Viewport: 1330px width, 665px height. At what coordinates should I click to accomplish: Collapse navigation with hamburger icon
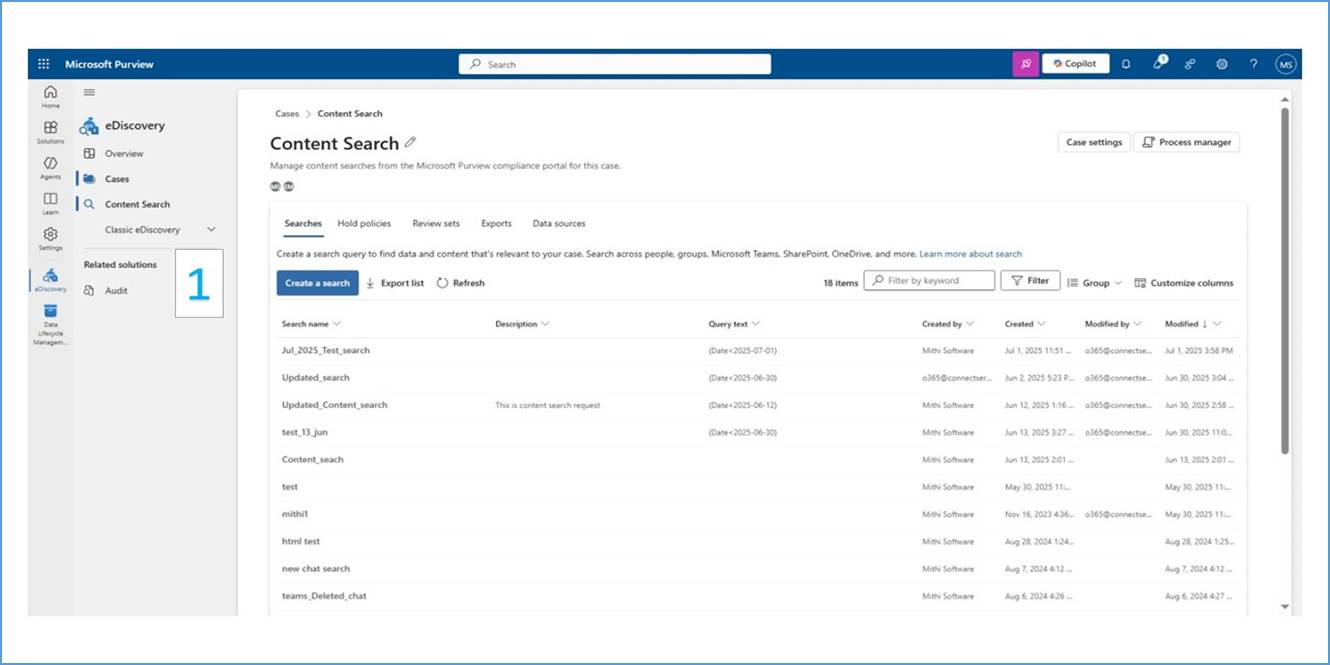pos(89,92)
